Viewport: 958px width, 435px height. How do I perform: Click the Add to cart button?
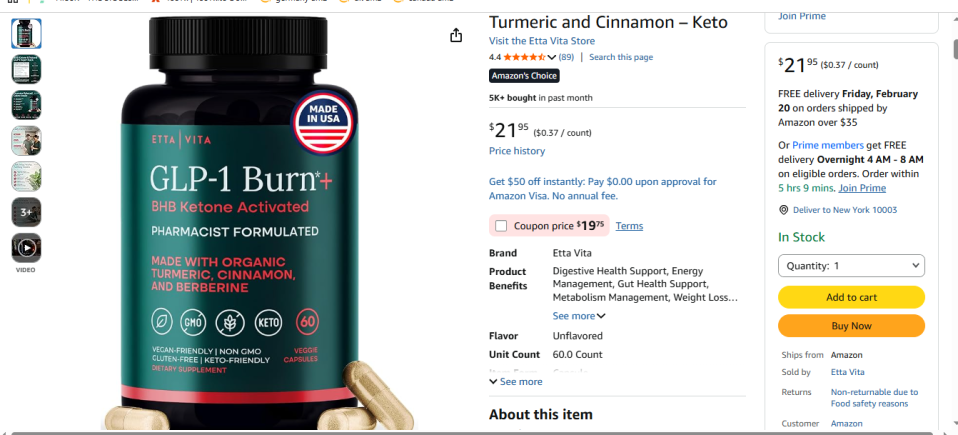point(851,298)
